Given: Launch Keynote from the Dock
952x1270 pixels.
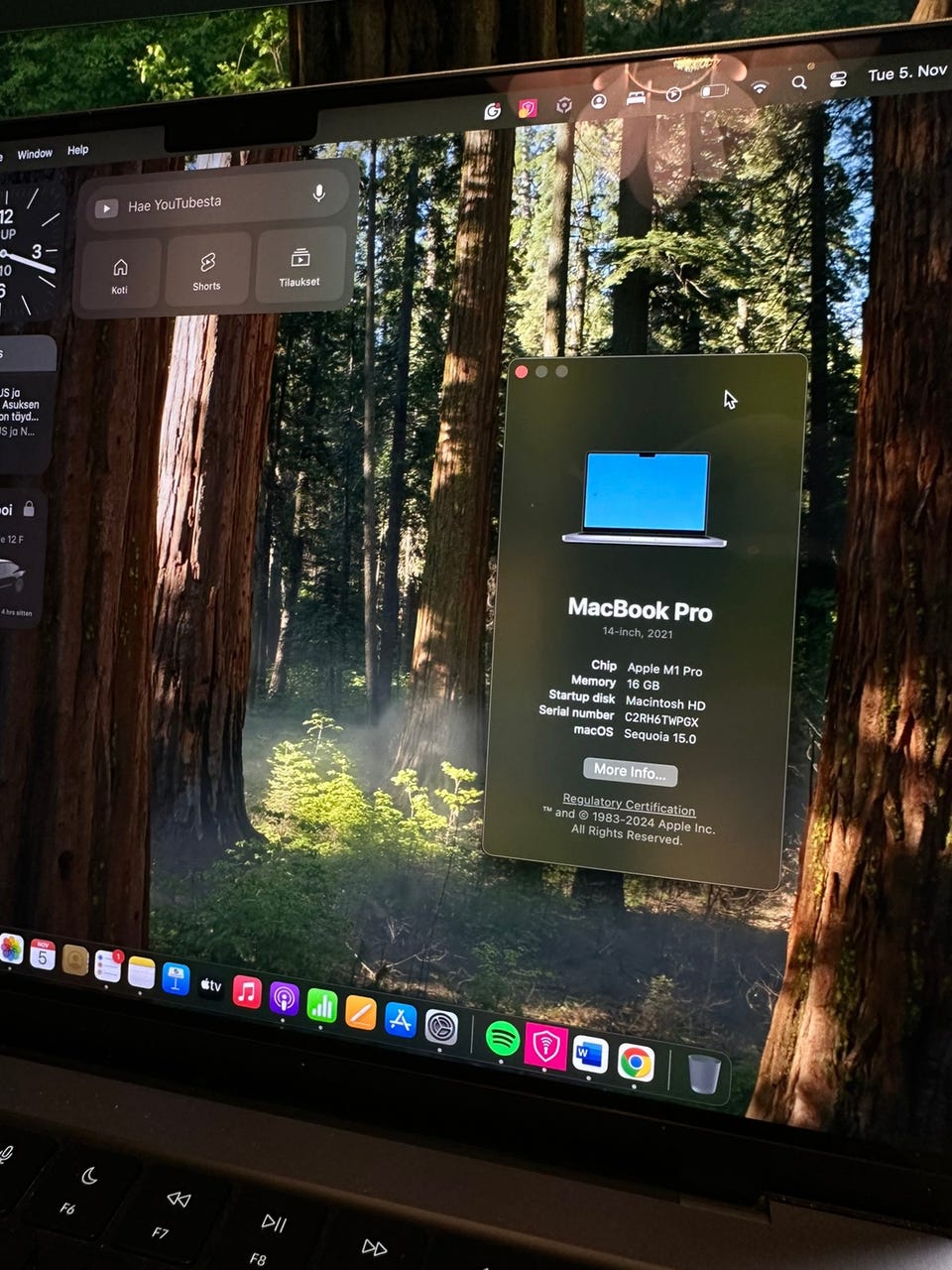Looking at the screenshot, I should 176,978.
